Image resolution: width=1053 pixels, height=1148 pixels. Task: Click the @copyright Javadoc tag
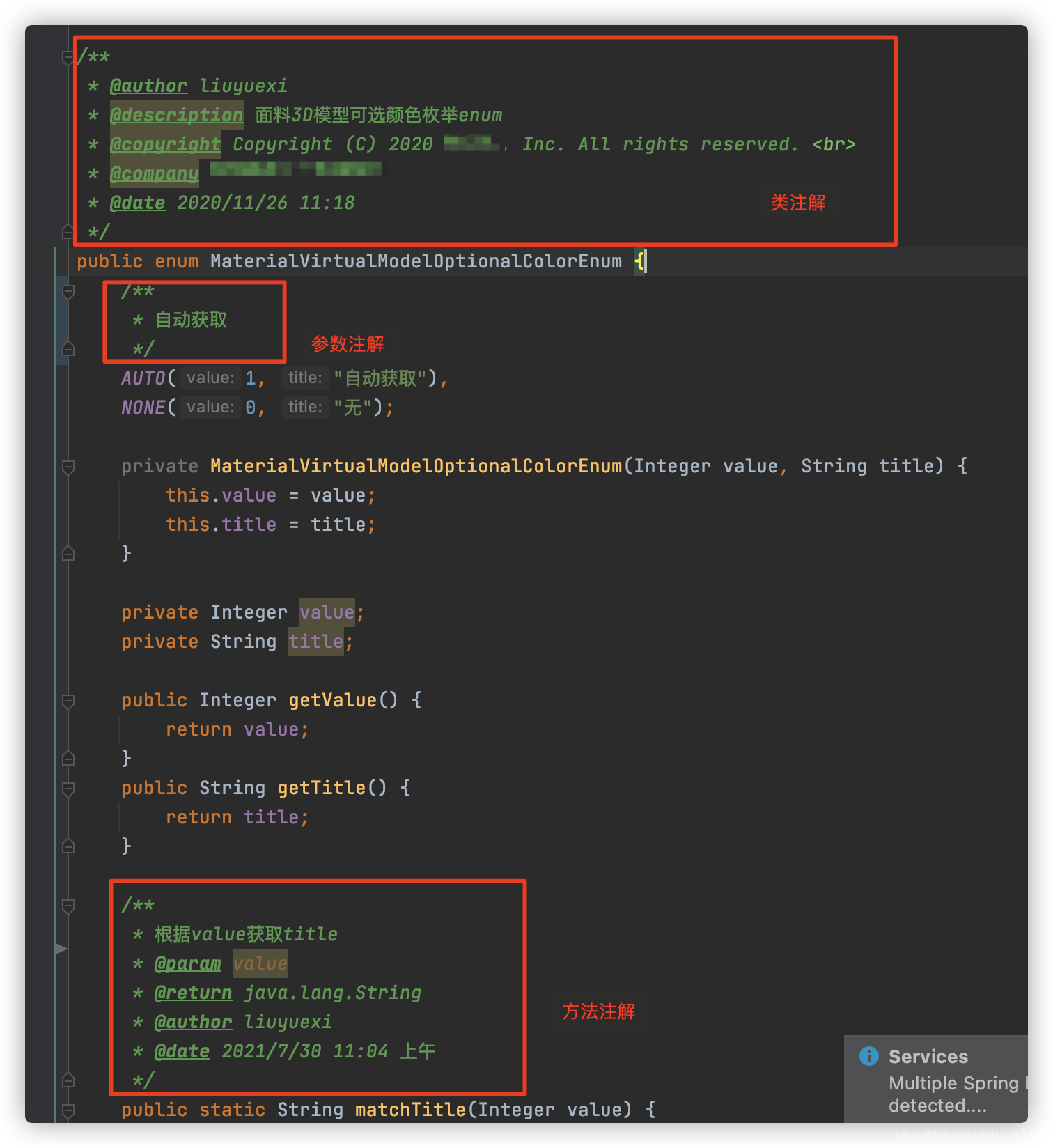(x=166, y=144)
